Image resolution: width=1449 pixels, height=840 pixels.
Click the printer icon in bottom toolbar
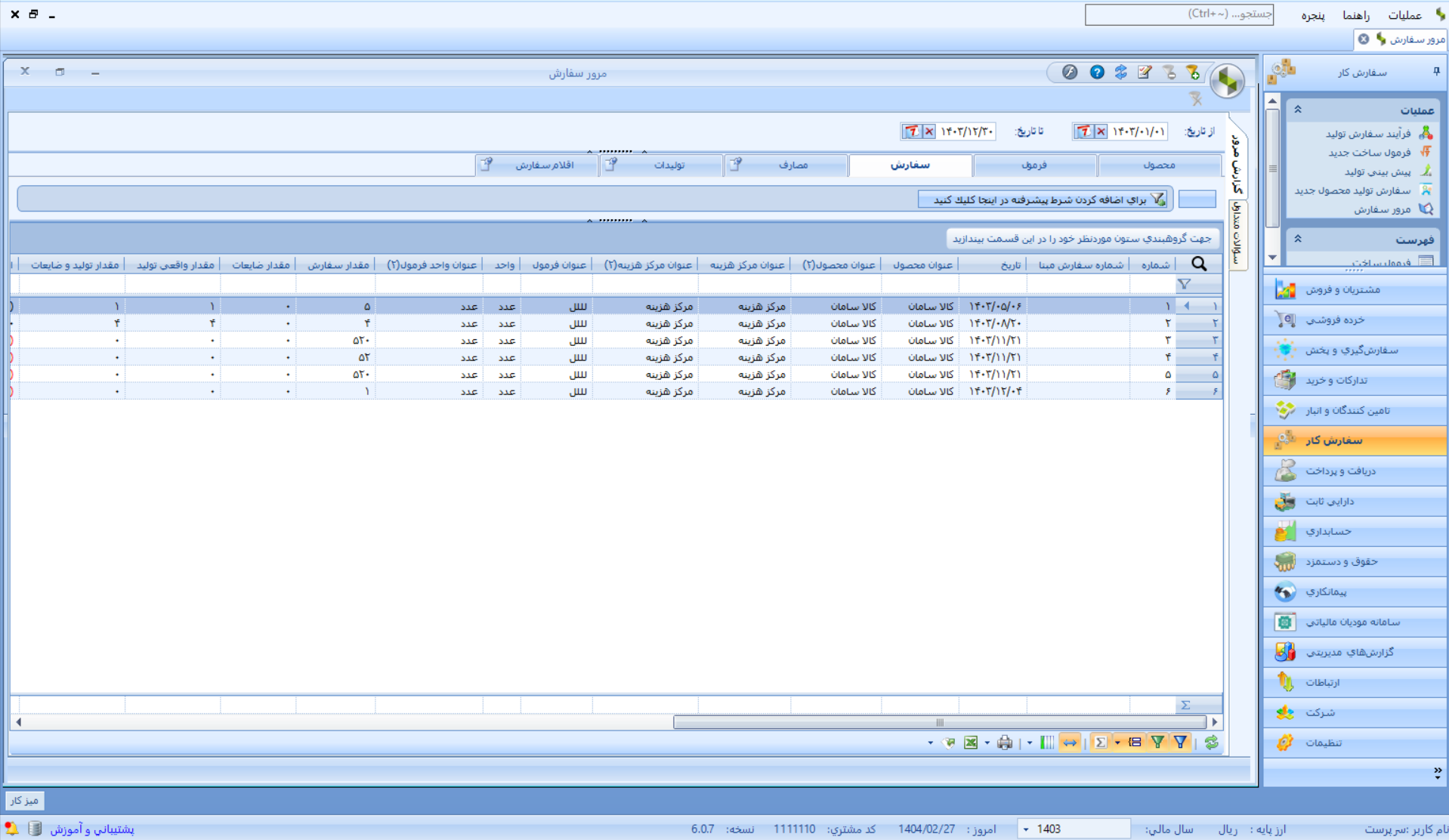pyautogui.click(x=1005, y=743)
